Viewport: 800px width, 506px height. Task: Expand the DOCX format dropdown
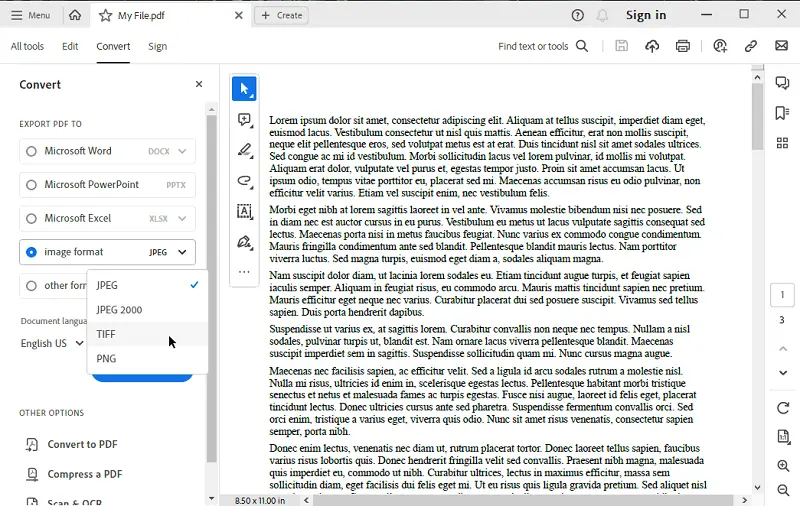[x=182, y=151]
